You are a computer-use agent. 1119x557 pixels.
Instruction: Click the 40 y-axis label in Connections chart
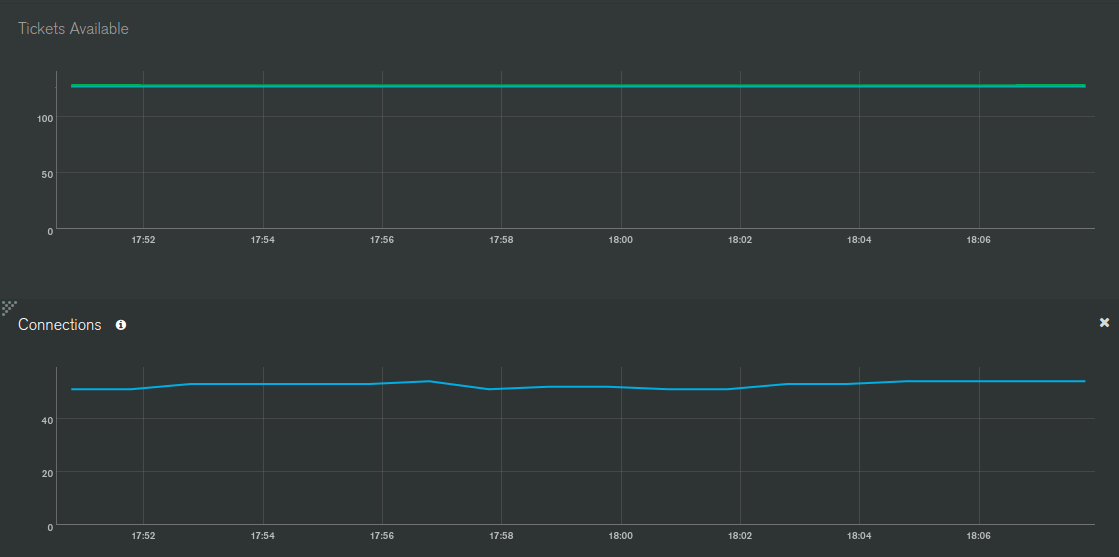pyautogui.click(x=48, y=421)
